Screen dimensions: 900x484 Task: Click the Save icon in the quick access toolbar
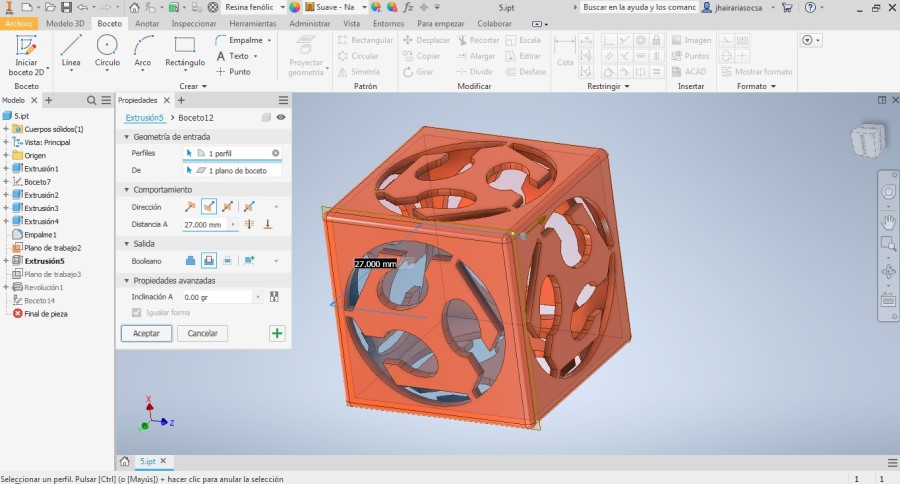pyautogui.click(x=67, y=7)
